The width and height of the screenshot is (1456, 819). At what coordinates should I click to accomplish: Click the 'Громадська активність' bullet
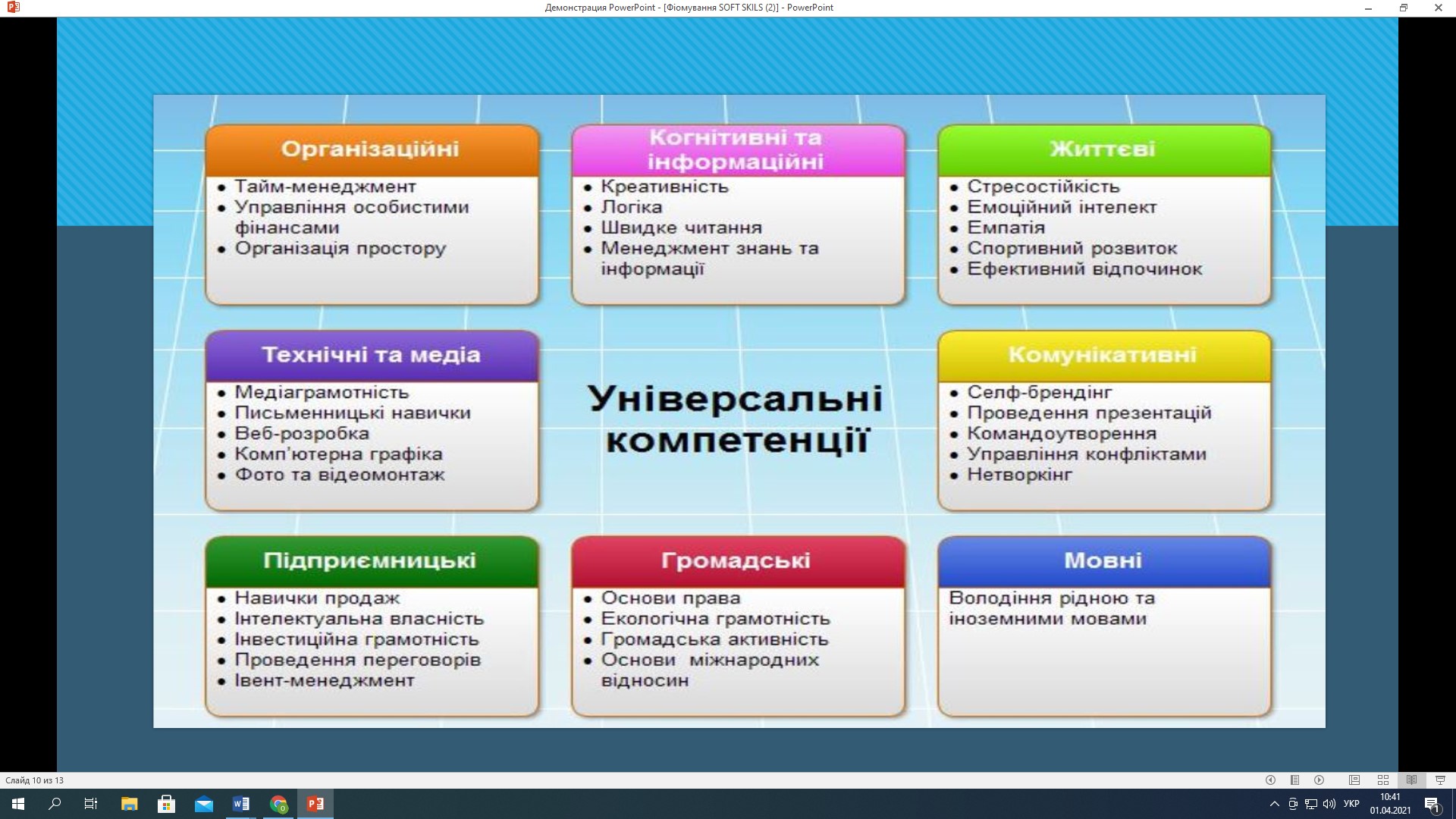[x=715, y=639]
